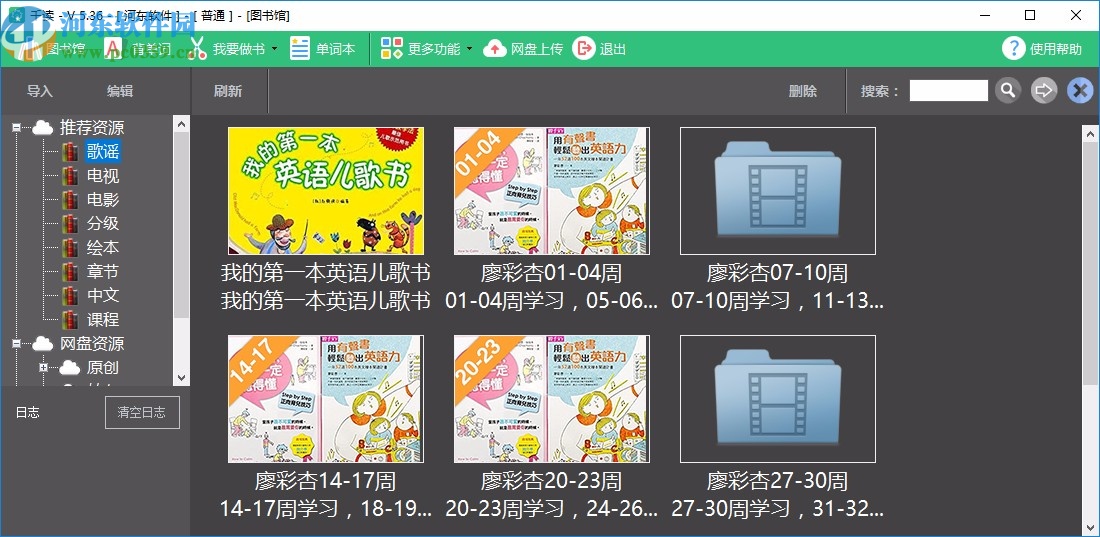Click the book icon beside 分级
1100x537 pixels.
[x=70, y=224]
